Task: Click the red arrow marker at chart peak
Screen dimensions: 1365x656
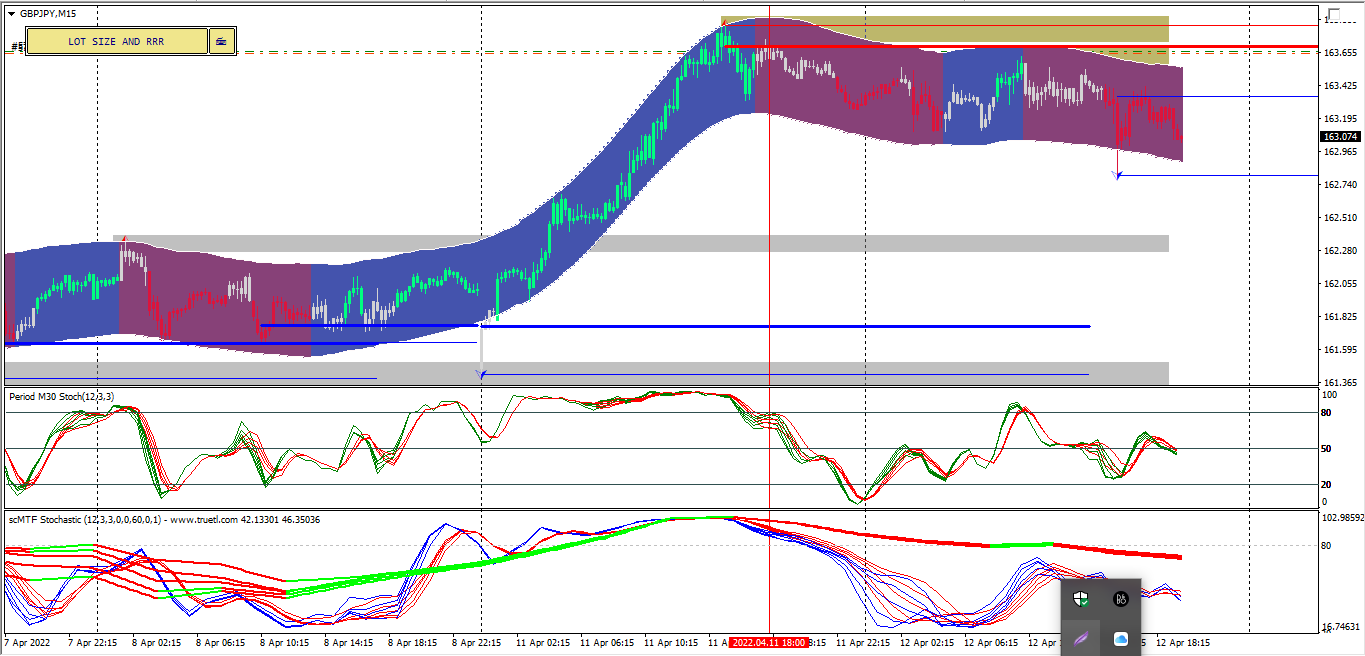Action: click(x=723, y=20)
